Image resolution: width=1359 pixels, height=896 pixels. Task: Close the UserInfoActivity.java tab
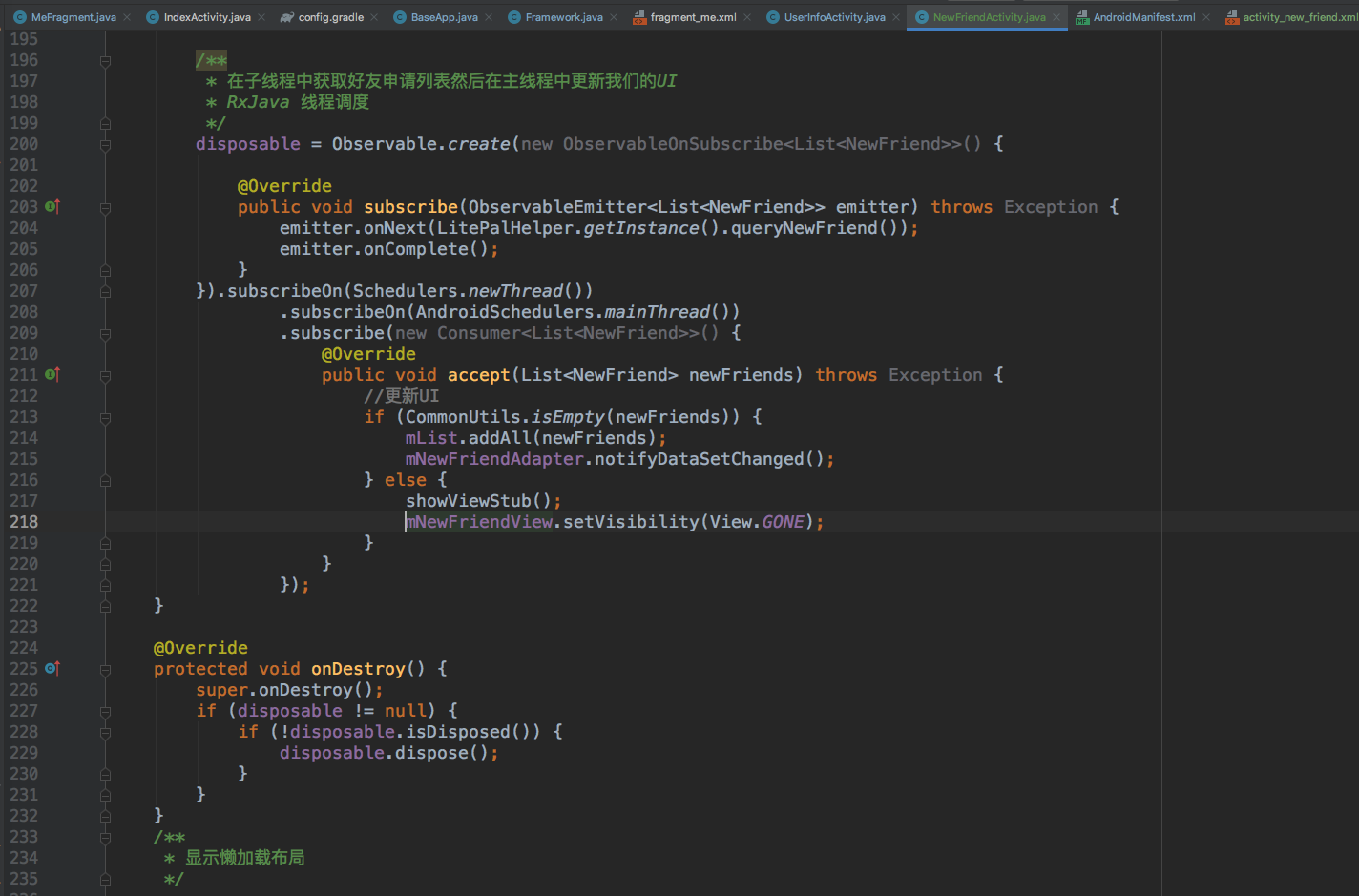(x=896, y=17)
